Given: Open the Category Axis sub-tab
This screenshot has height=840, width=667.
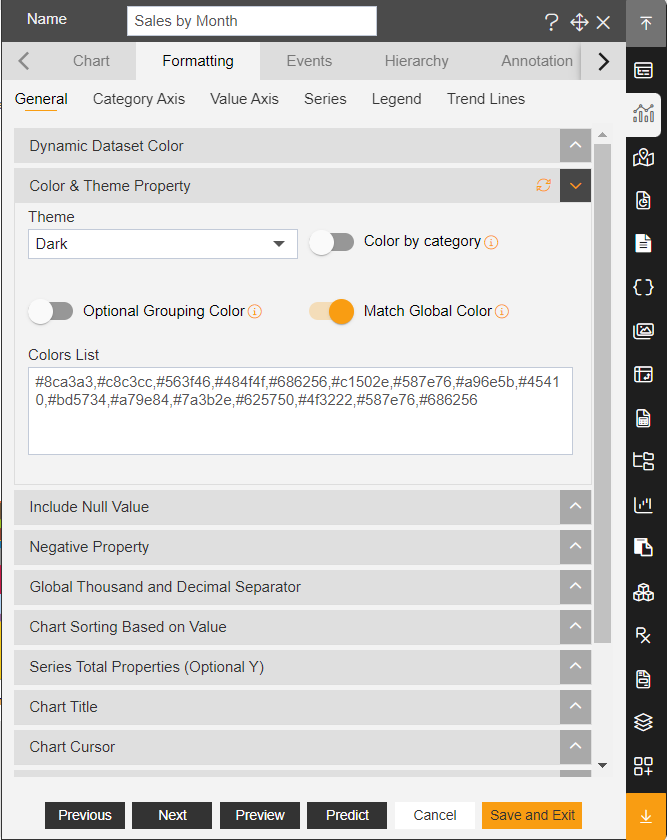Looking at the screenshot, I should [x=139, y=99].
